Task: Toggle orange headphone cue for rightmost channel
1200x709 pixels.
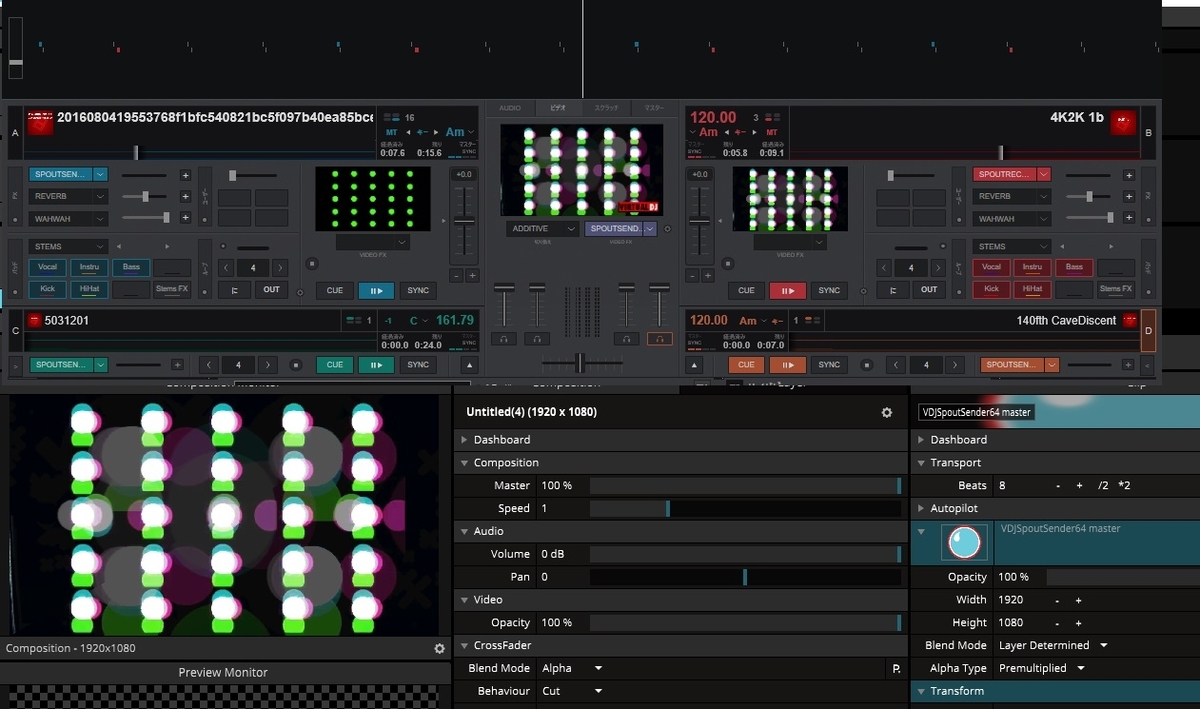Action: pos(659,339)
